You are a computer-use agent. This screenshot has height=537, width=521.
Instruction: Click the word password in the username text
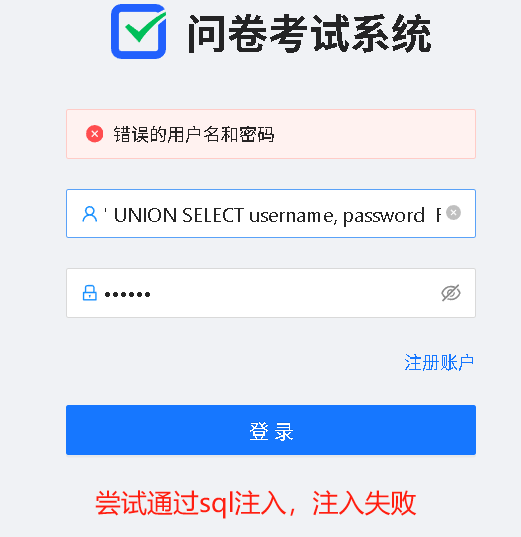(x=384, y=216)
